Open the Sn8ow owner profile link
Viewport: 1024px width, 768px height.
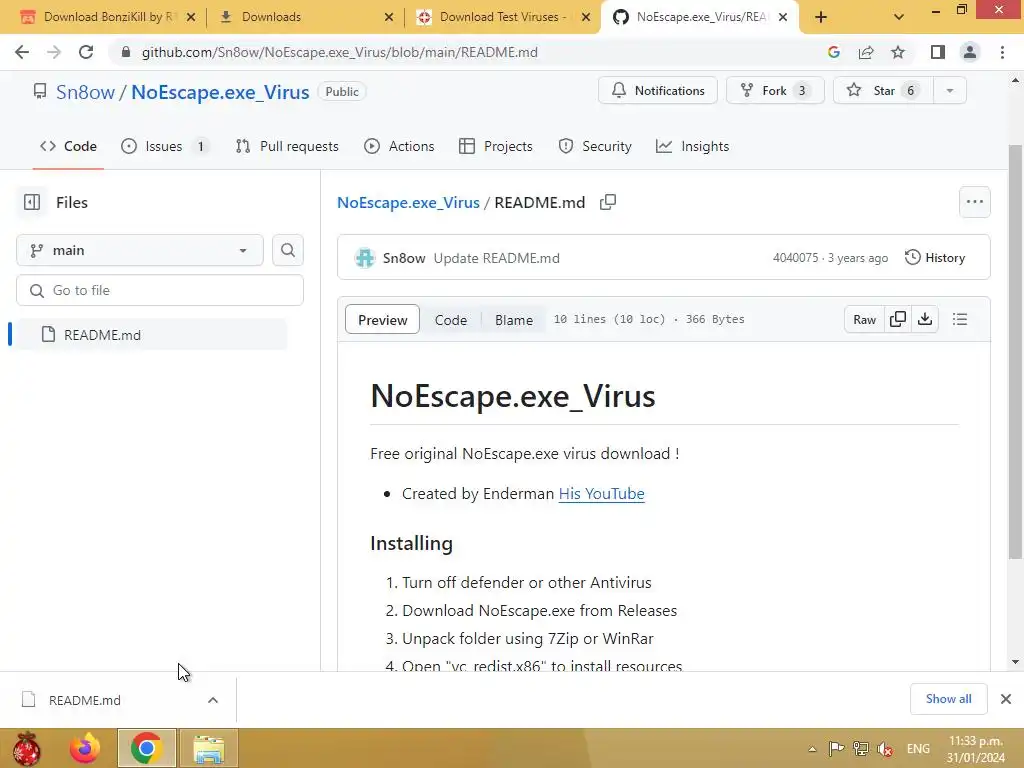[86, 92]
